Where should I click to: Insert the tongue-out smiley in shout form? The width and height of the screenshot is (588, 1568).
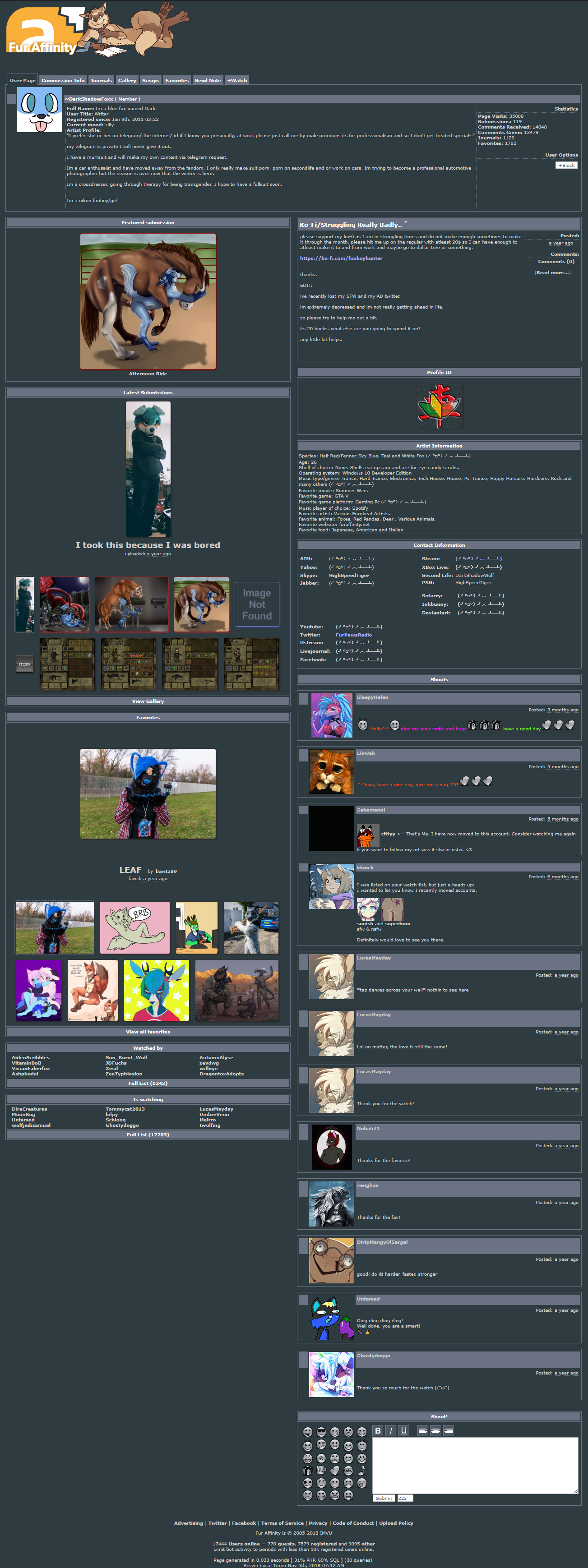pyautogui.click(x=308, y=1432)
